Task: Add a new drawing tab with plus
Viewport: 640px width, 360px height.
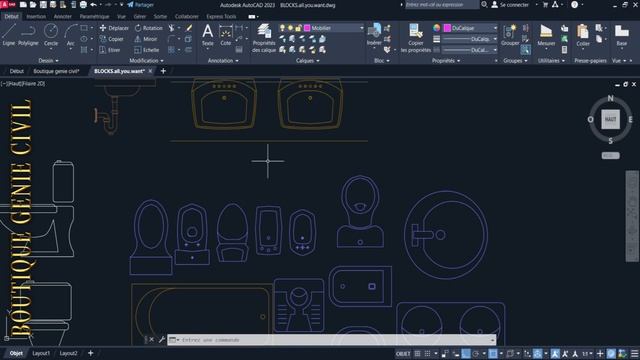Action: pyautogui.click(x=163, y=71)
